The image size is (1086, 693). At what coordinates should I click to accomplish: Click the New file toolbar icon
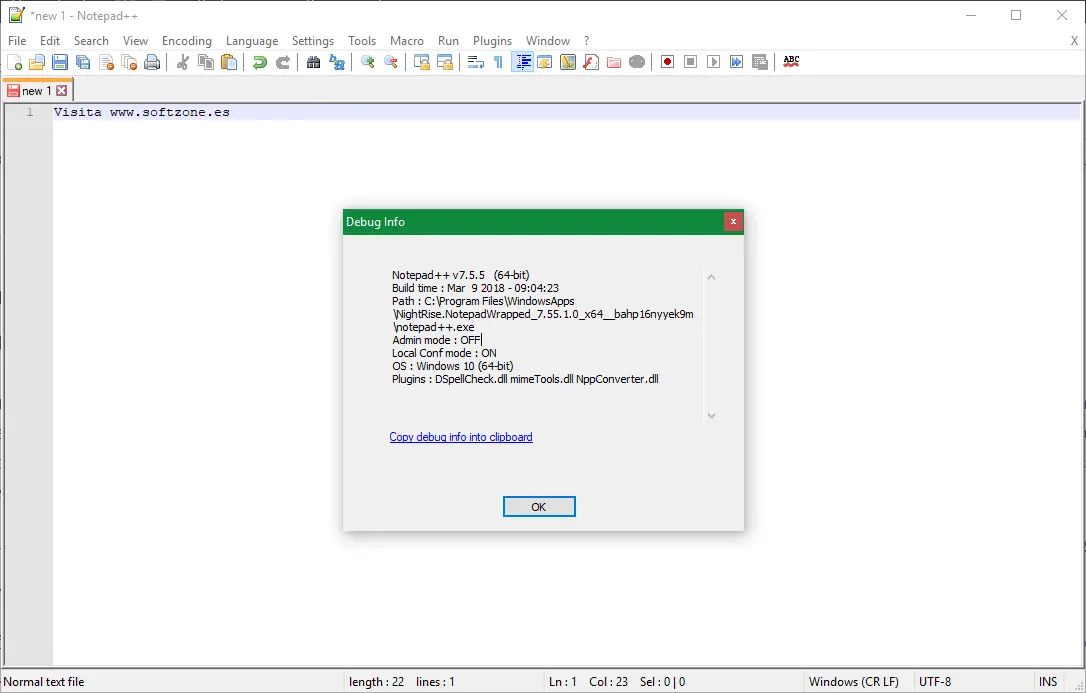(14, 62)
